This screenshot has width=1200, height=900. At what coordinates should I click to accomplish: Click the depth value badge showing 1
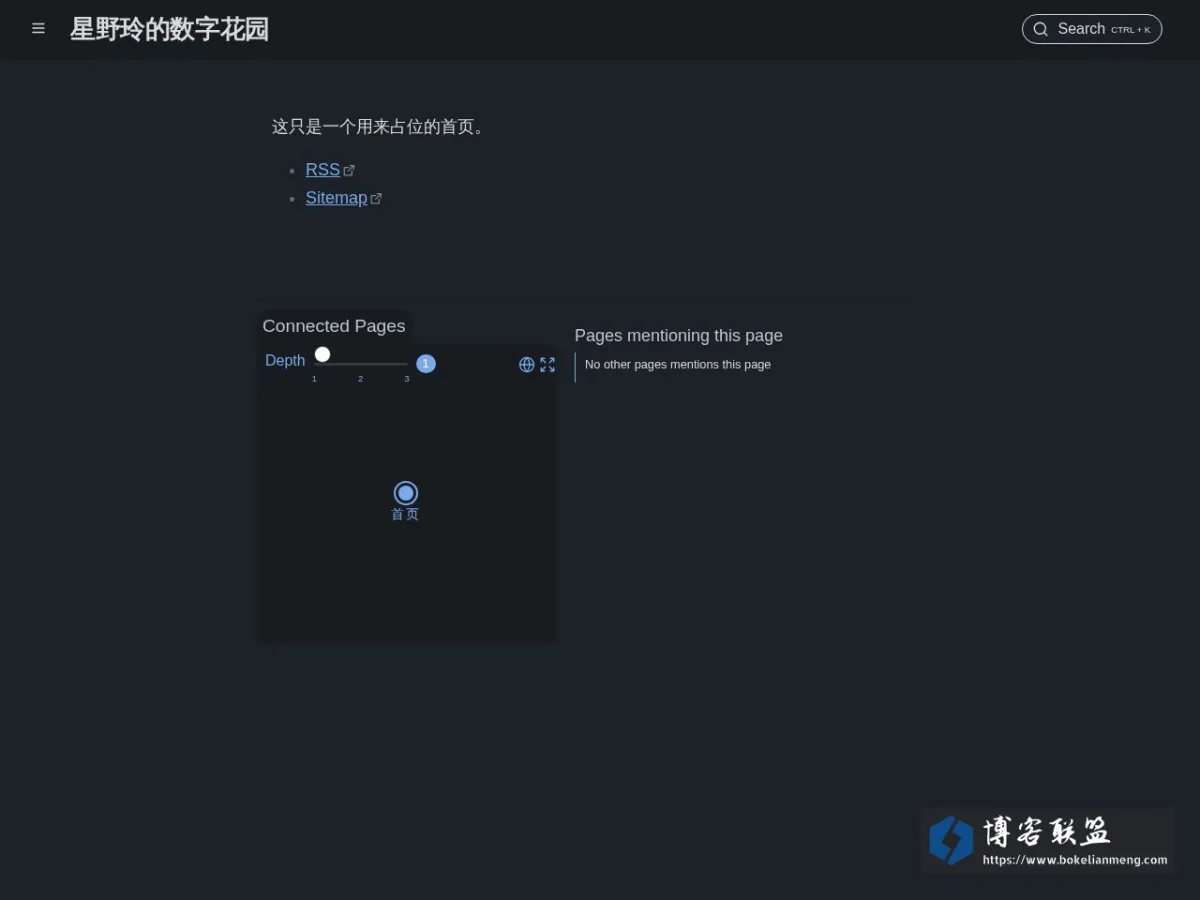coord(426,364)
